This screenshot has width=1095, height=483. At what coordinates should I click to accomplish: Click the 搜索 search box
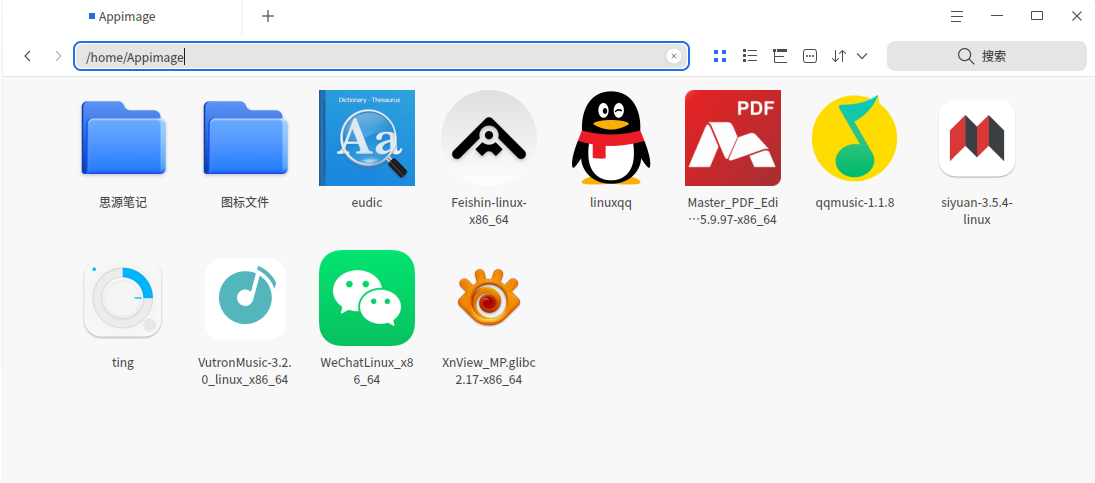click(x=987, y=57)
